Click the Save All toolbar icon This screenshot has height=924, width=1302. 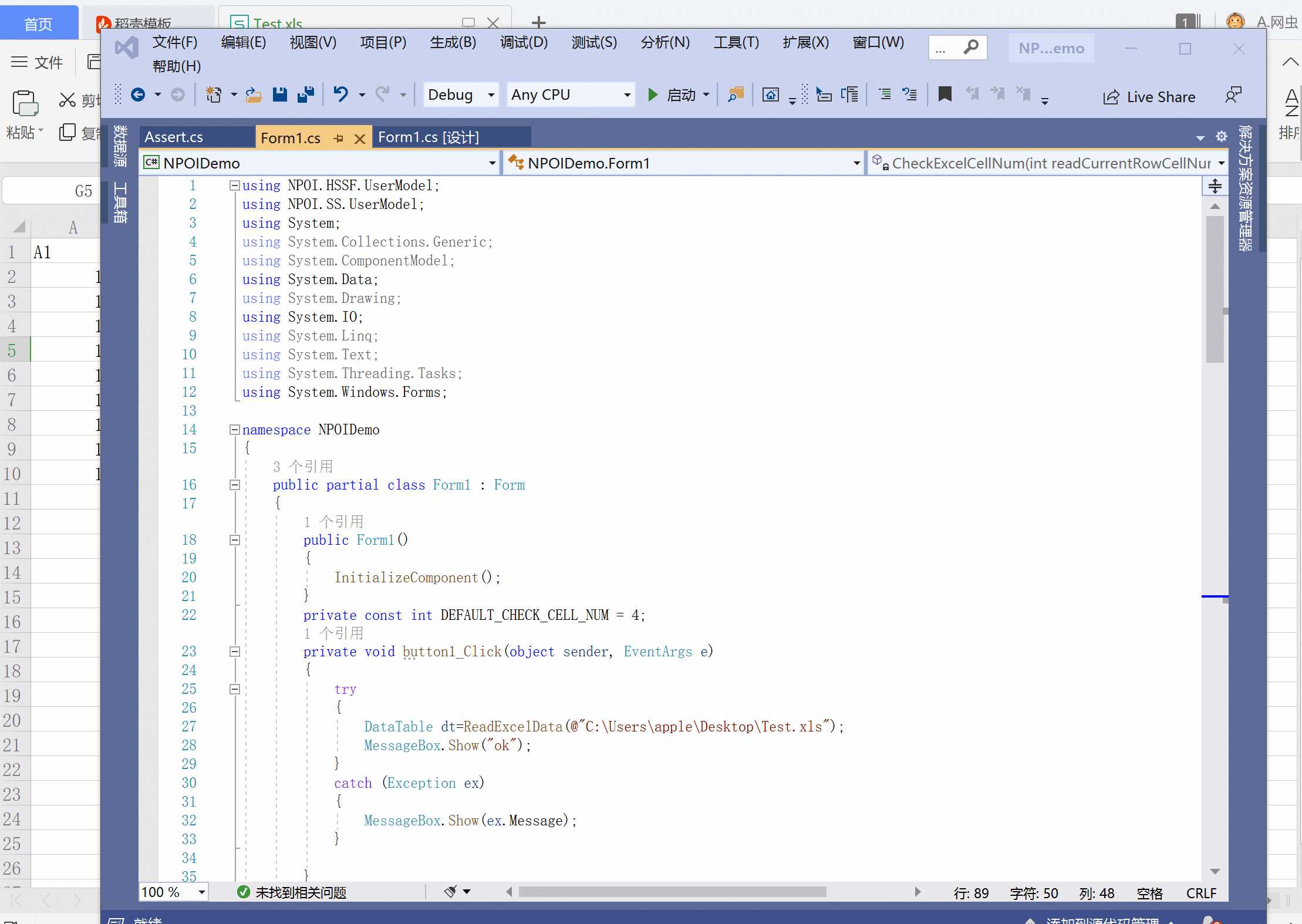pos(305,95)
